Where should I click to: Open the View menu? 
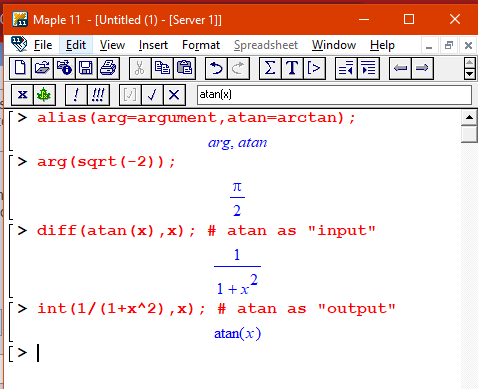point(112,45)
